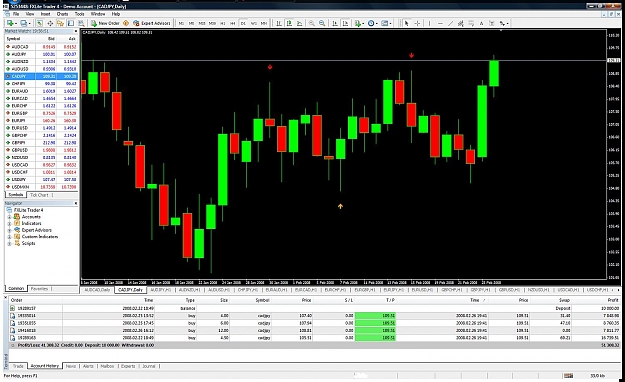
Task: Expand the Indicators tree node
Action: click(x=9, y=224)
